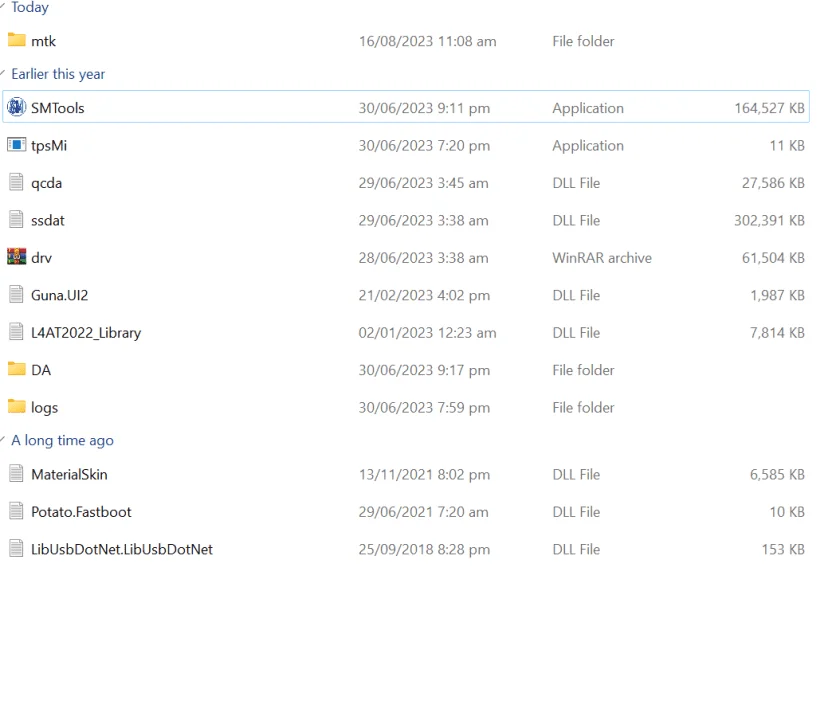Click the size 10 KB
Image resolution: width=836 pixels, height=720 pixels.
click(x=787, y=512)
